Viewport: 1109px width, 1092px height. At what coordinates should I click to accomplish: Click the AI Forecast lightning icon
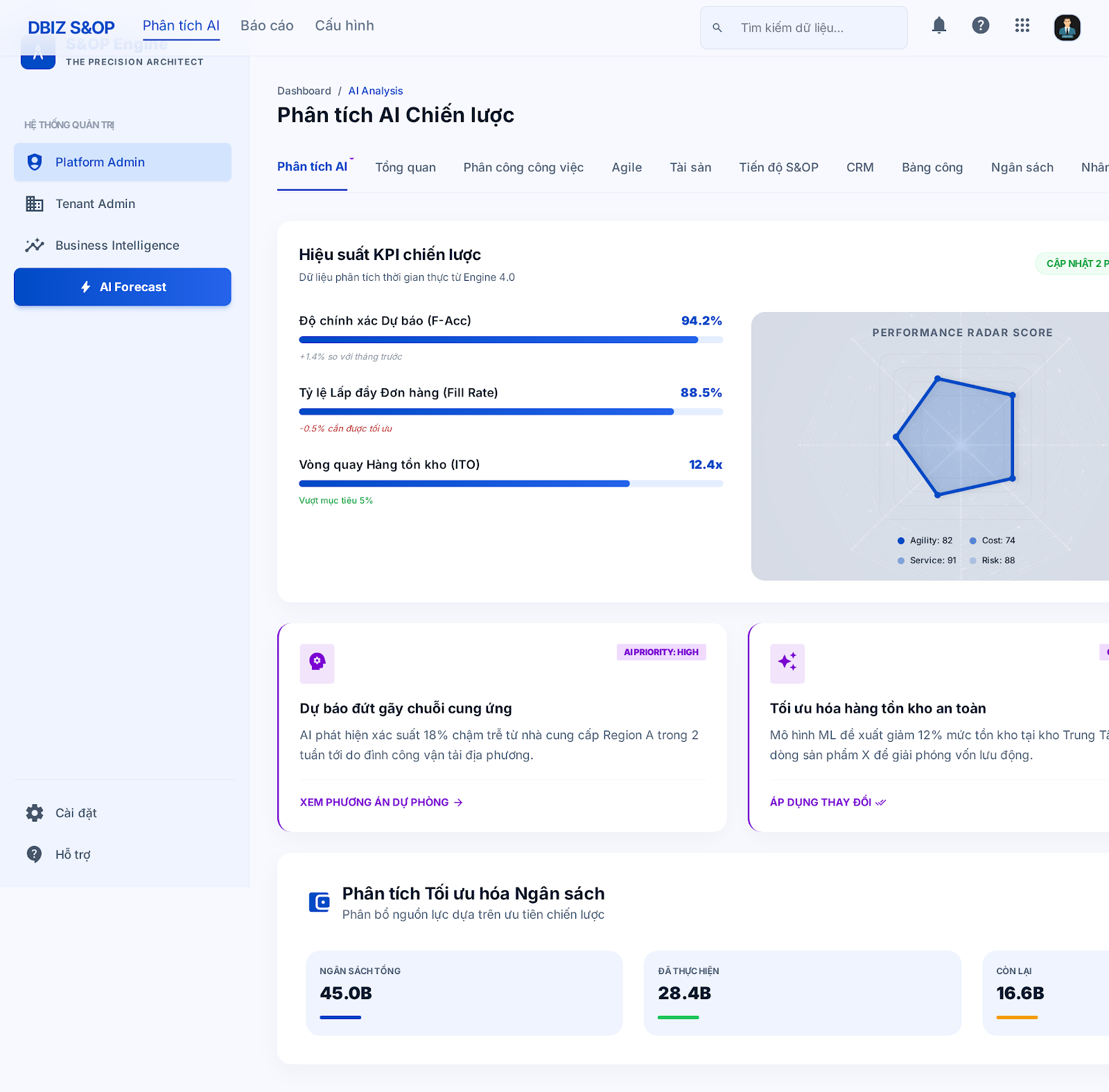[x=86, y=287]
